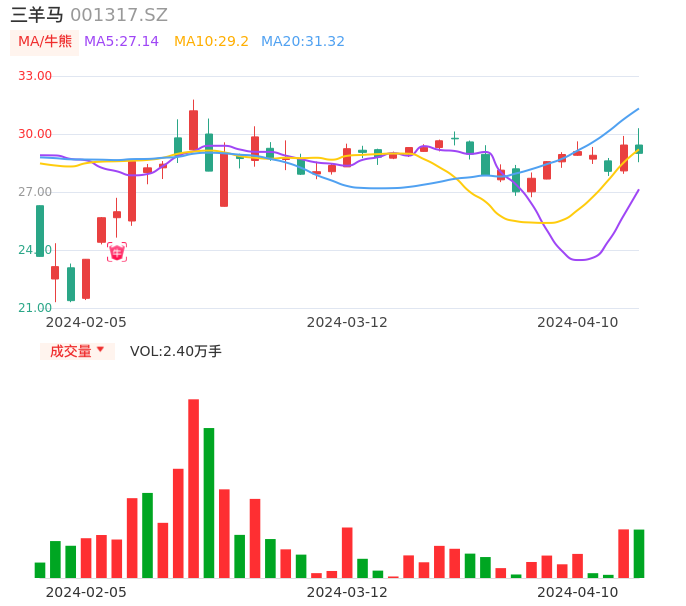The width and height of the screenshot is (686, 606).
Task: Select the MA5:27.14 legend label
Action: (121, 42)
